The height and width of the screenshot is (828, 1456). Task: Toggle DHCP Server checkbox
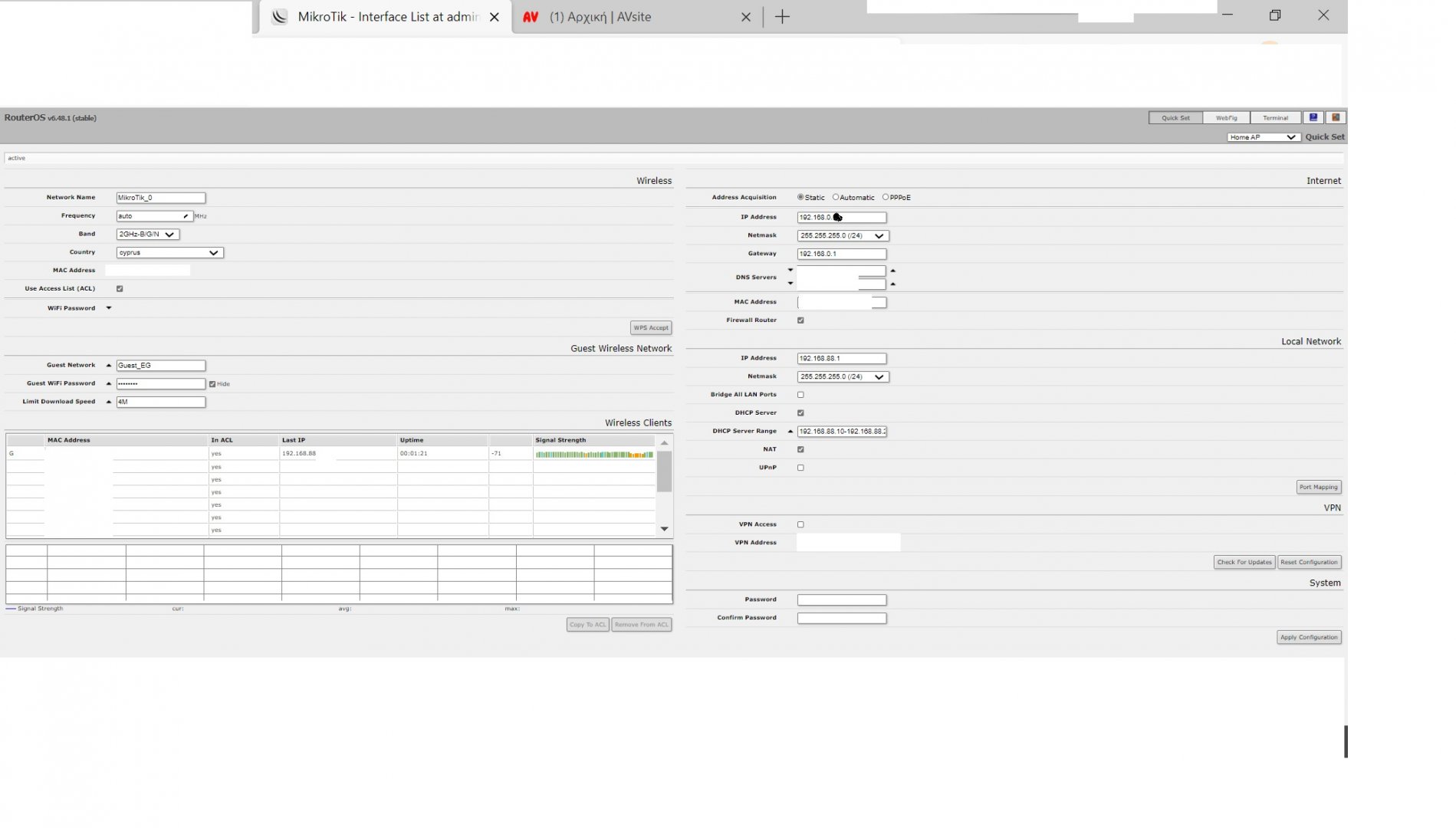[800, 413]
